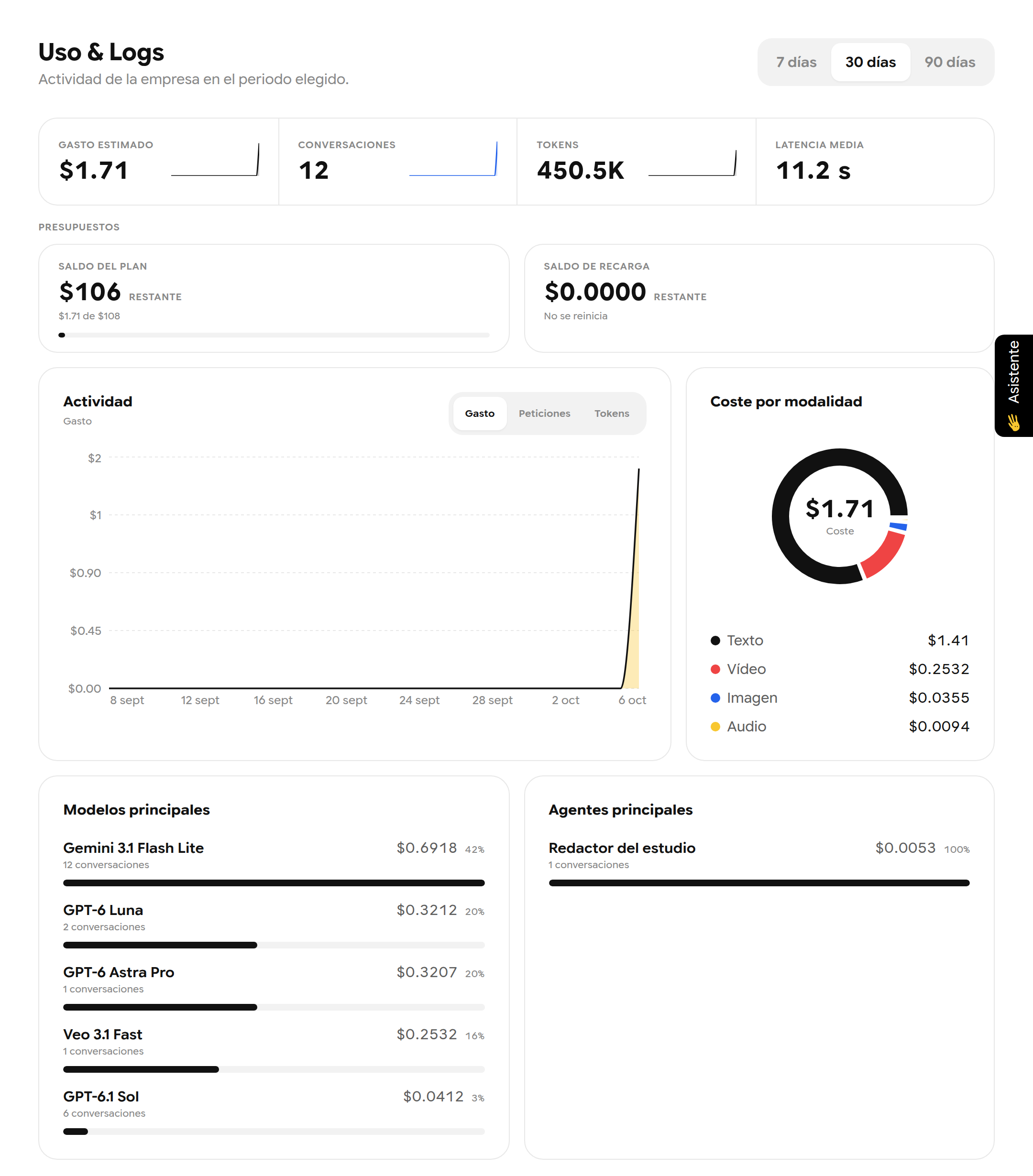Click the Gasto Estimado sparkline chart
Image resolution: width=1033 pixels, height=1176 pixels.
pyautogui.click(x=215, y=159)
